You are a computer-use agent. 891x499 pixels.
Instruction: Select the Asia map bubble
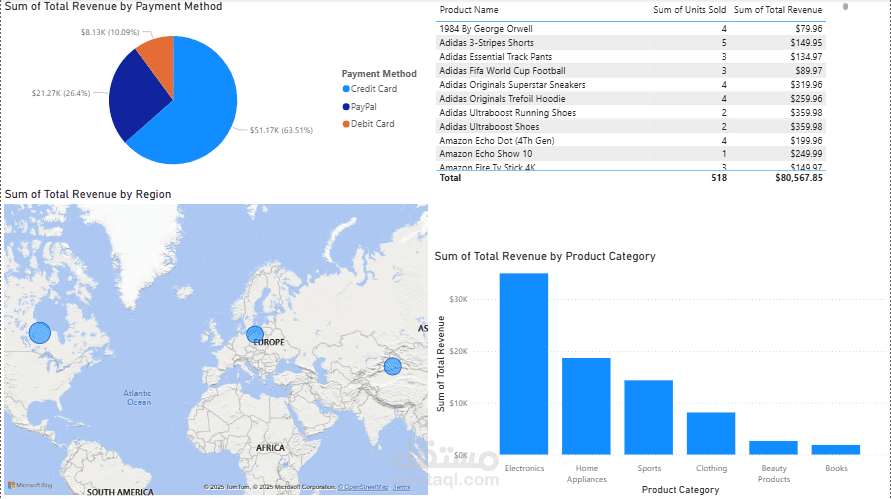click(x=392, y=367)
